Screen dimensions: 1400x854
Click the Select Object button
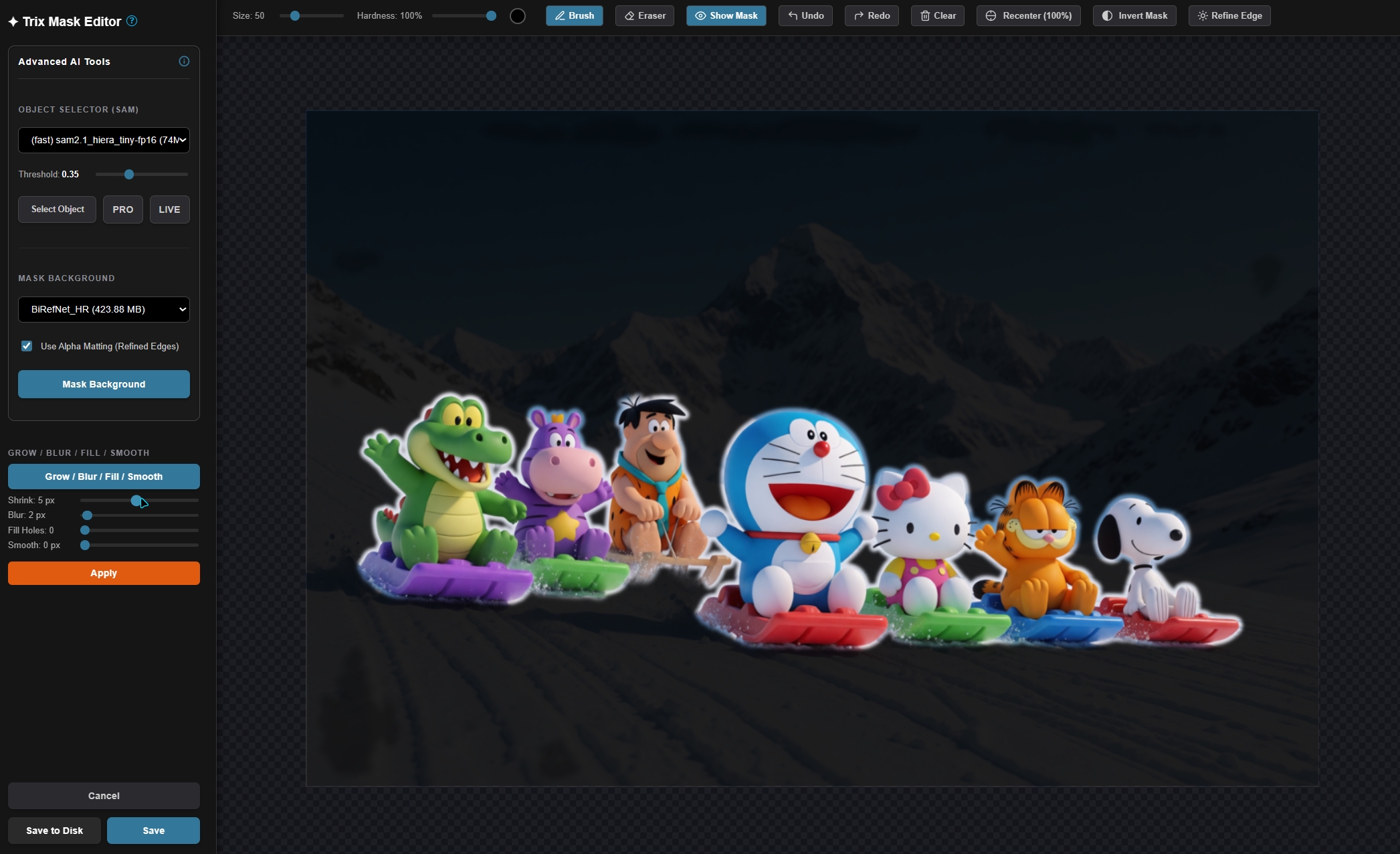click(58, 209)
